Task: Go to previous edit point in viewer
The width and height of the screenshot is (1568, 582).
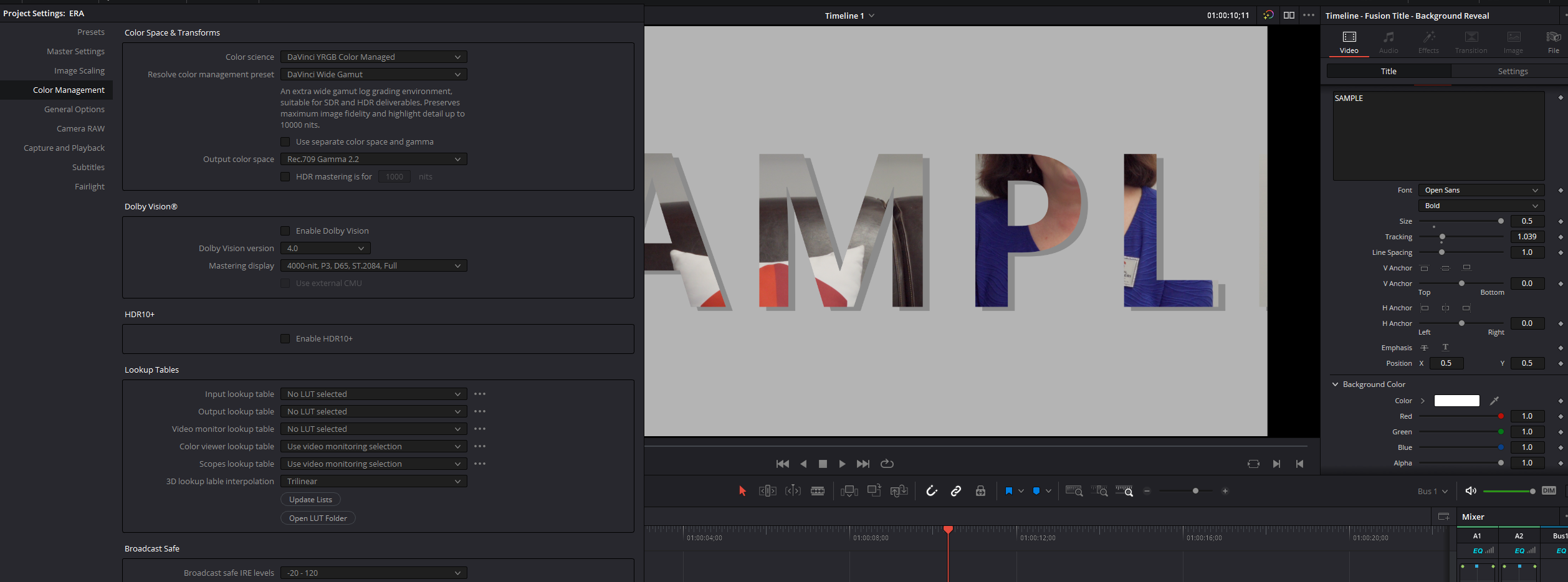Action: click(x=1299, y=464)
